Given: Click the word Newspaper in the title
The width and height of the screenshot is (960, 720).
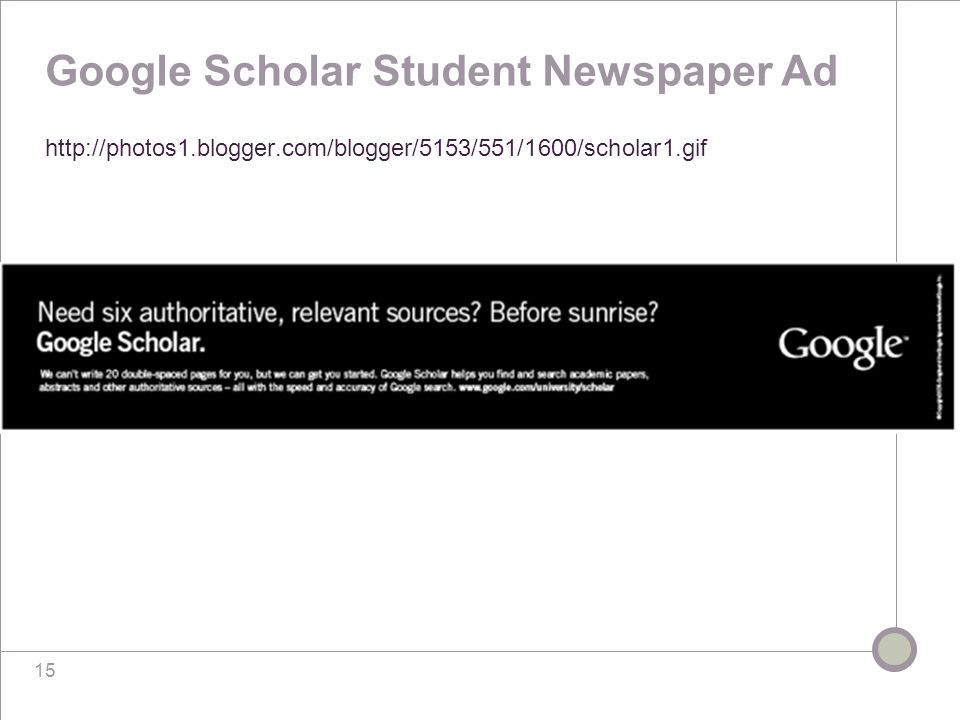Looking at the screenshot, I should coord(657,72).
